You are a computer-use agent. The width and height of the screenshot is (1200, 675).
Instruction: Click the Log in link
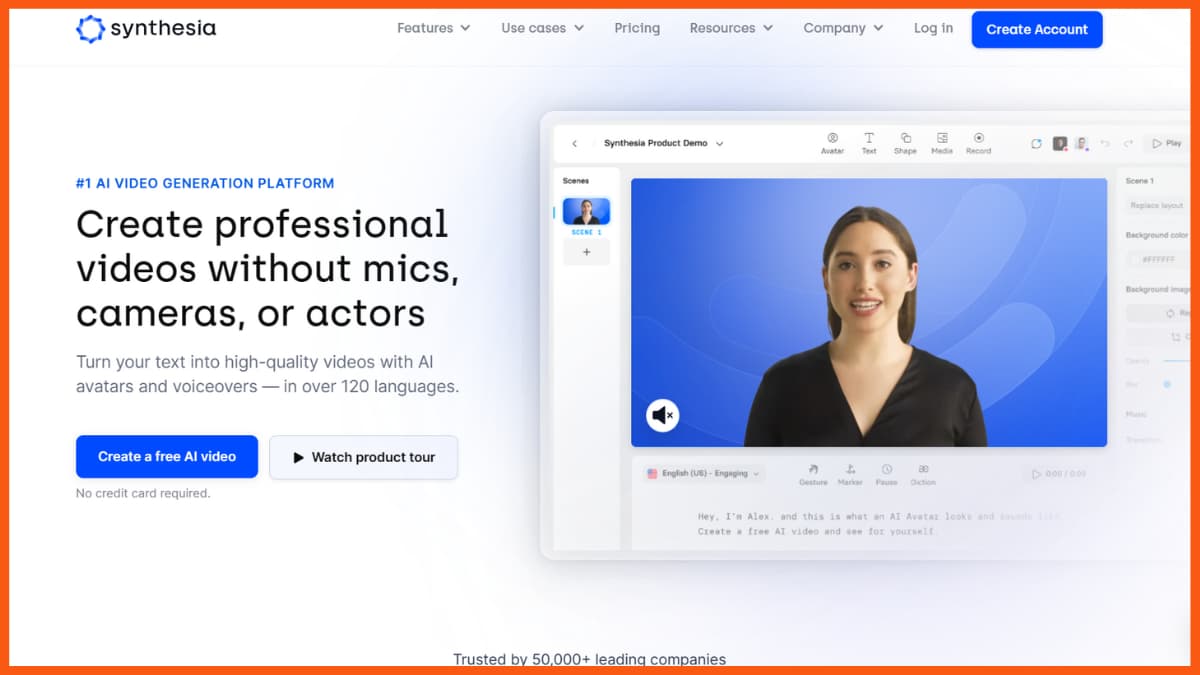coord(933,28)
